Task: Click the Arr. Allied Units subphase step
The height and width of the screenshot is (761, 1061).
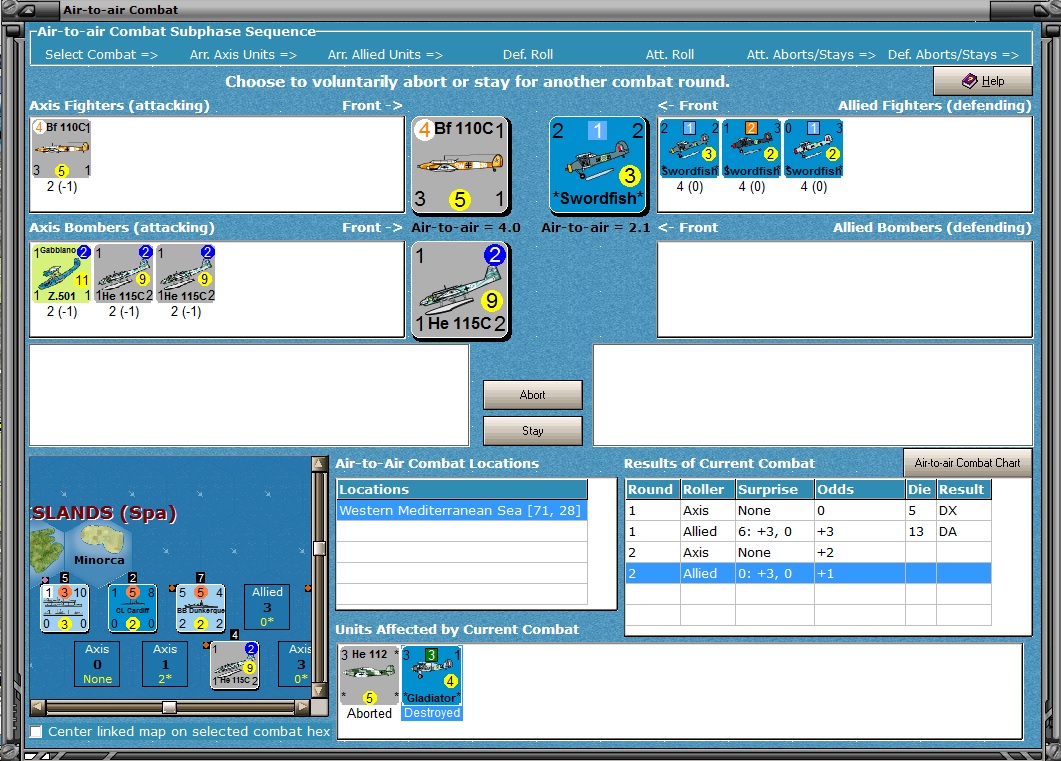Action: (385, 55)
